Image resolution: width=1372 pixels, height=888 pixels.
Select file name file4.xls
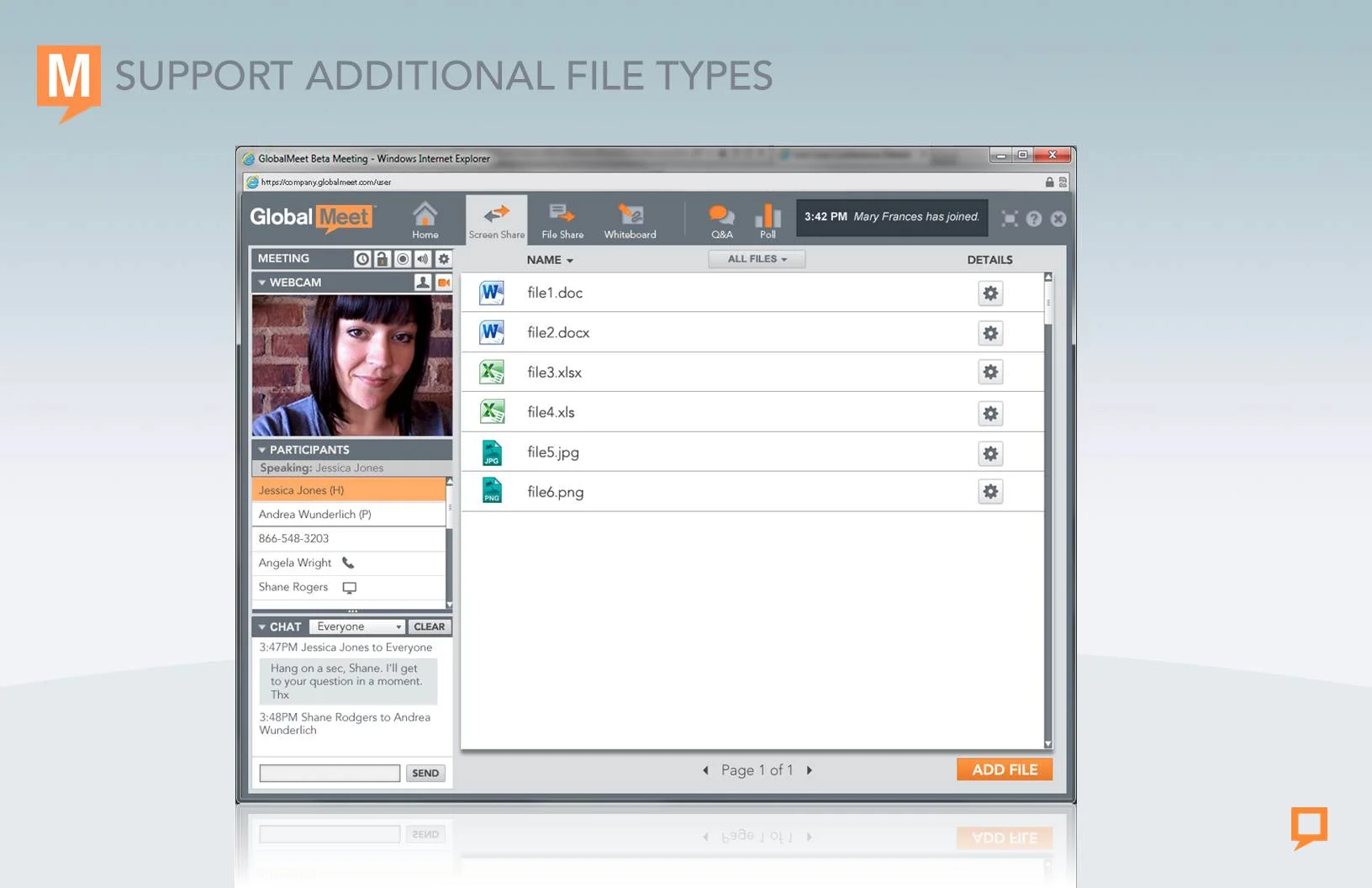[x=551, y=412]
